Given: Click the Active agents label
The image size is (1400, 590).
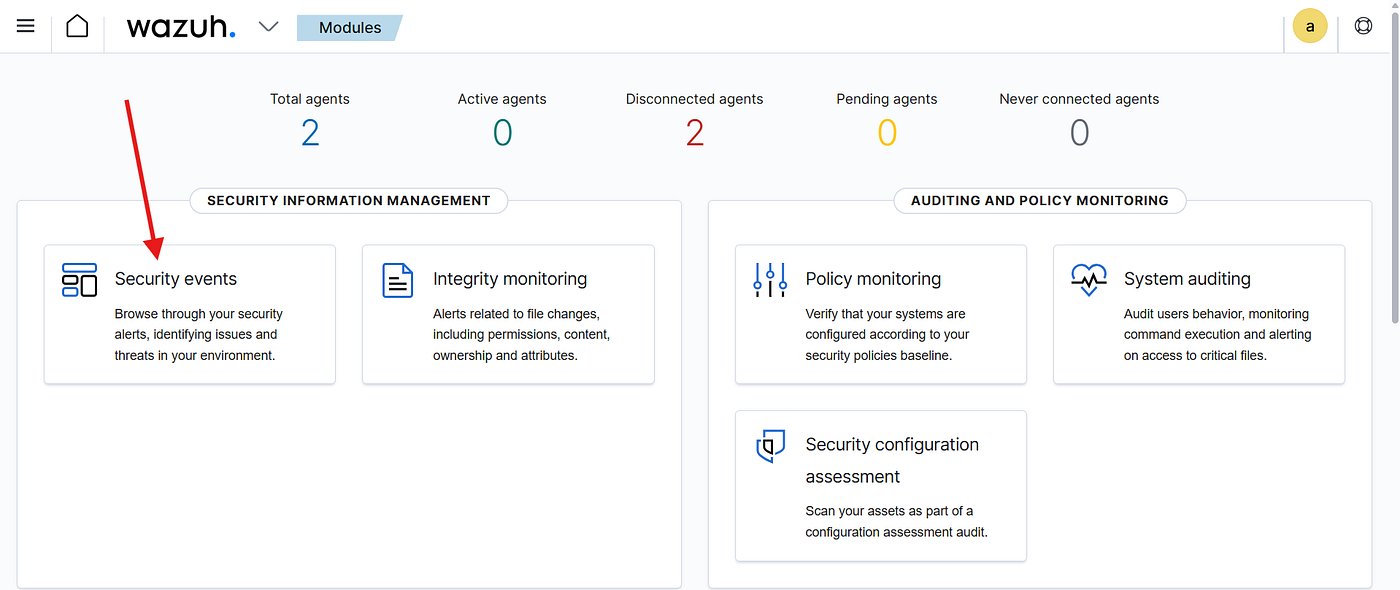Looking at the screenshot, I should pyautogui.click(x=502, y=99).
